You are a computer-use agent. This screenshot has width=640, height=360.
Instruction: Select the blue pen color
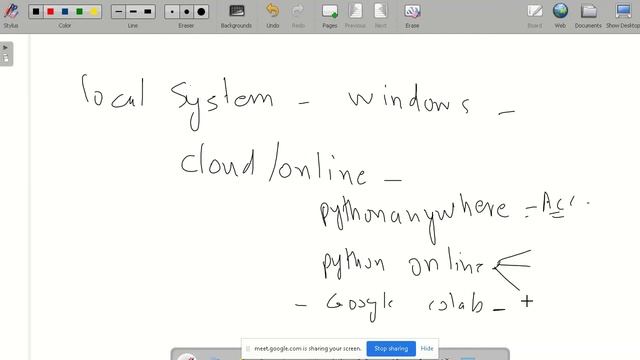65,11
